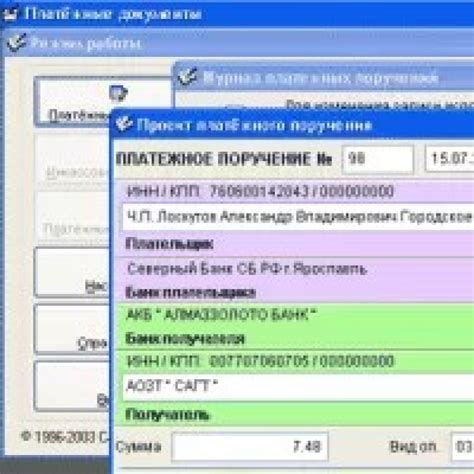Click the Проект платёжного поручения window icon
The height and width of the screenshot is (474, 474).
click(124, 124)
